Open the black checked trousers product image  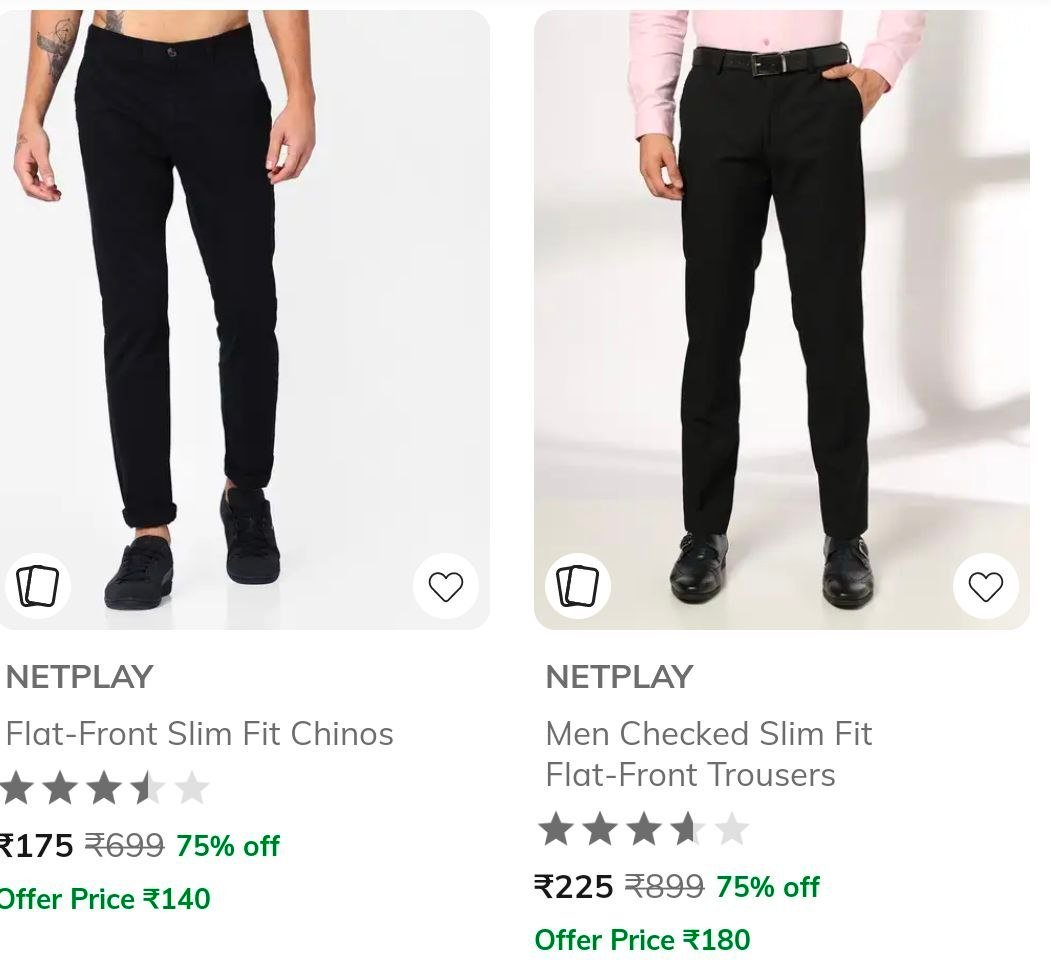click(x=782, y=320)
